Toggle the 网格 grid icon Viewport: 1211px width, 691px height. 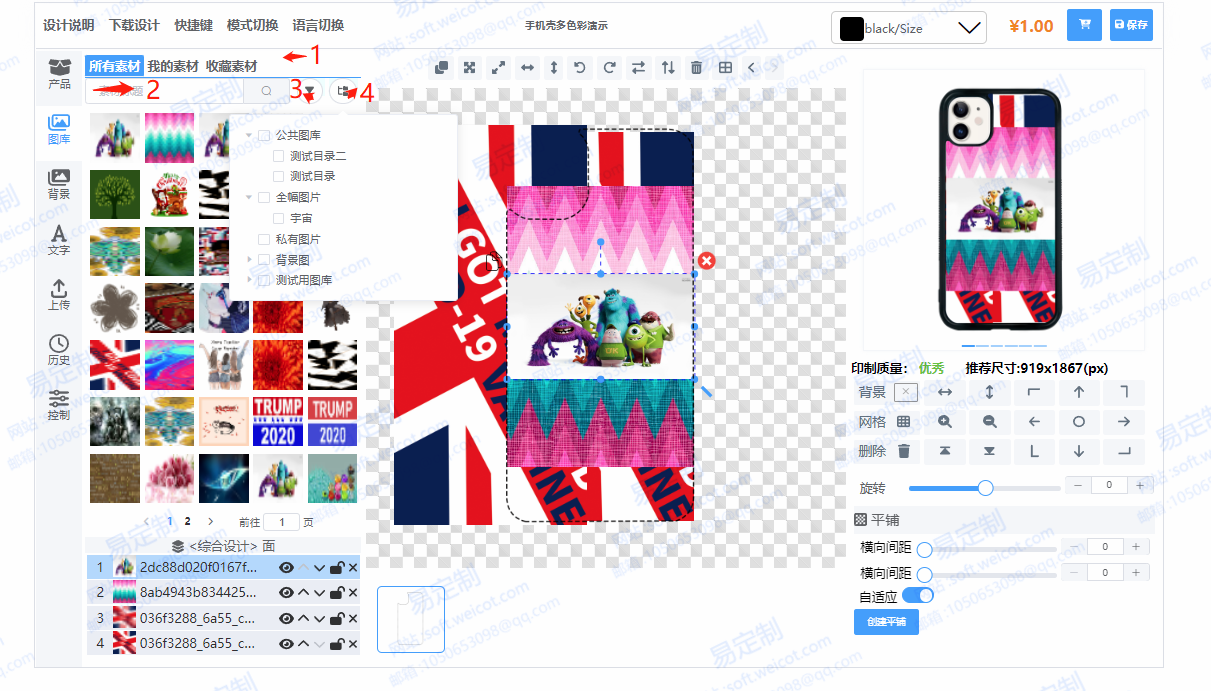click(904, 422)
